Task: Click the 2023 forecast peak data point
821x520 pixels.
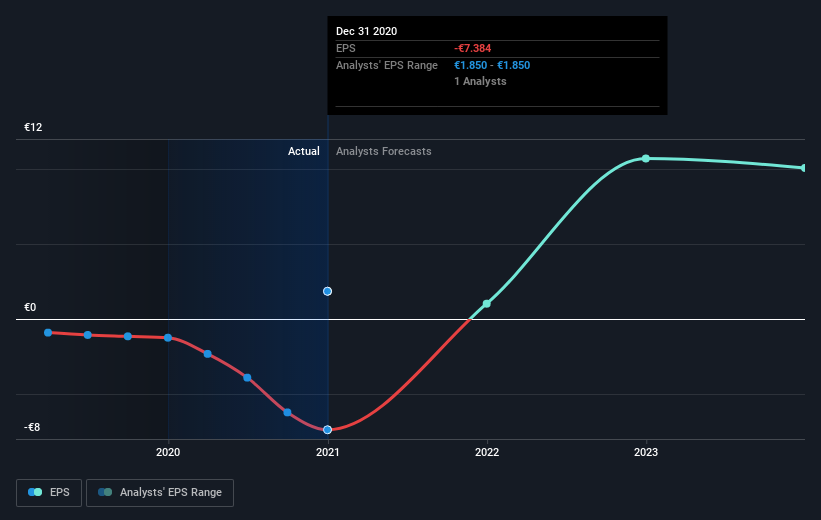Action: 646,158
